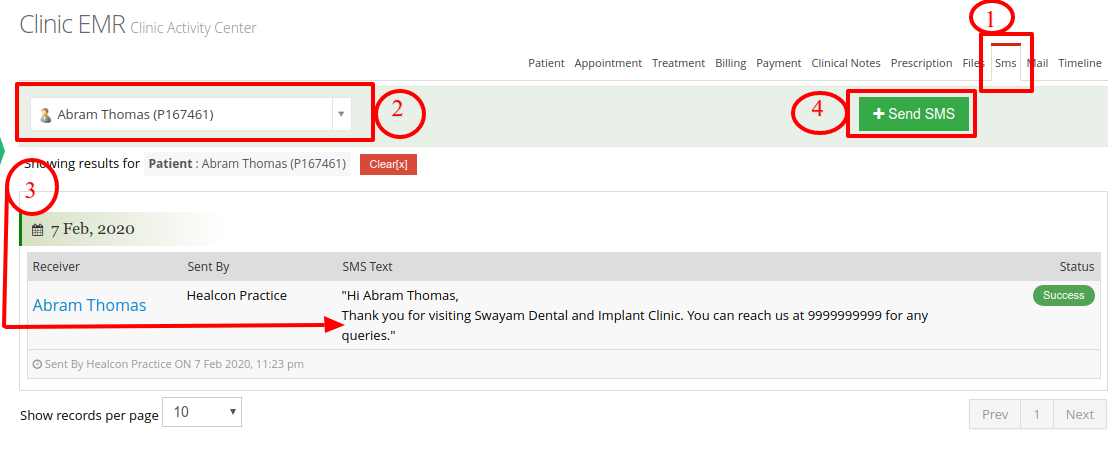Screen dimensions: 1118x450
Task: Click the Status column header
Action: point(1077,267)
